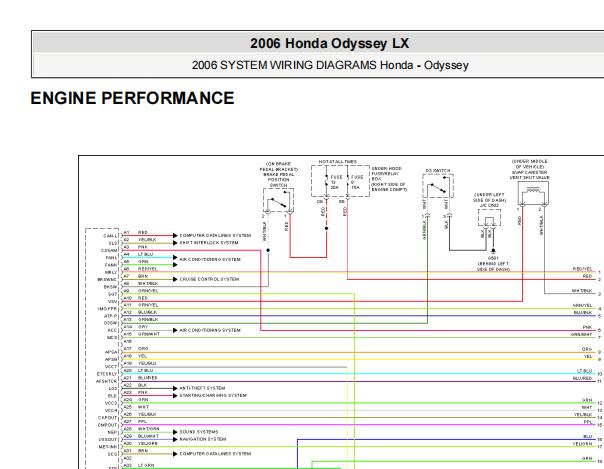Click the "A27 PPL" pin label

(135, 422)
